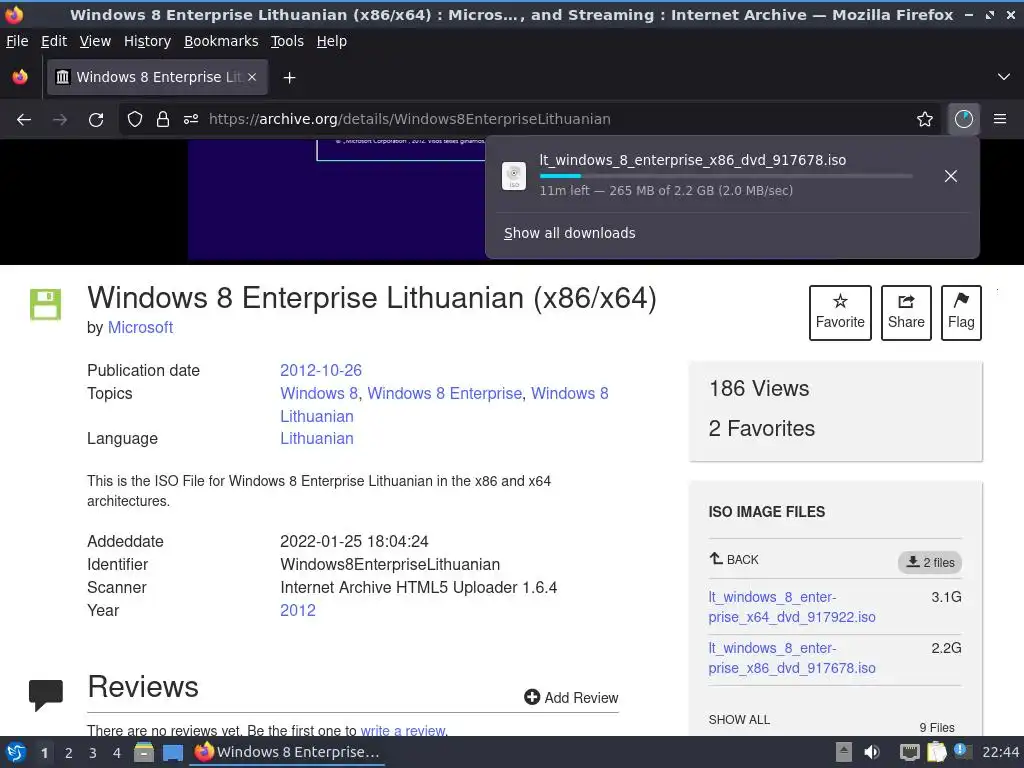Click the 2 Favorites text
Viewport: 1024px width, 768px height.
tap(761, 428)
